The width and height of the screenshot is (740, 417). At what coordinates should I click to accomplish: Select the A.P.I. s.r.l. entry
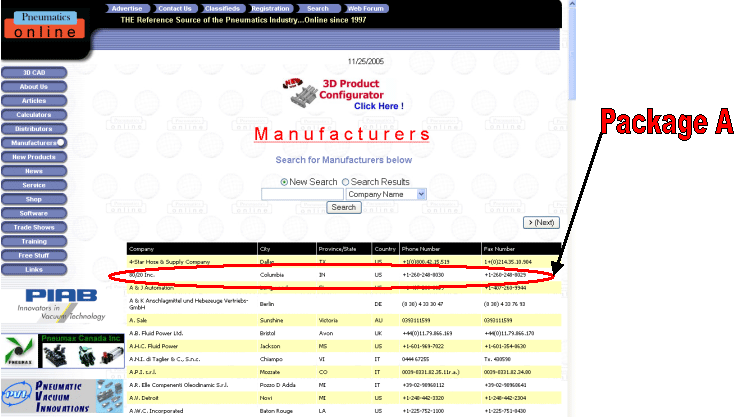(x=143, y=372)
